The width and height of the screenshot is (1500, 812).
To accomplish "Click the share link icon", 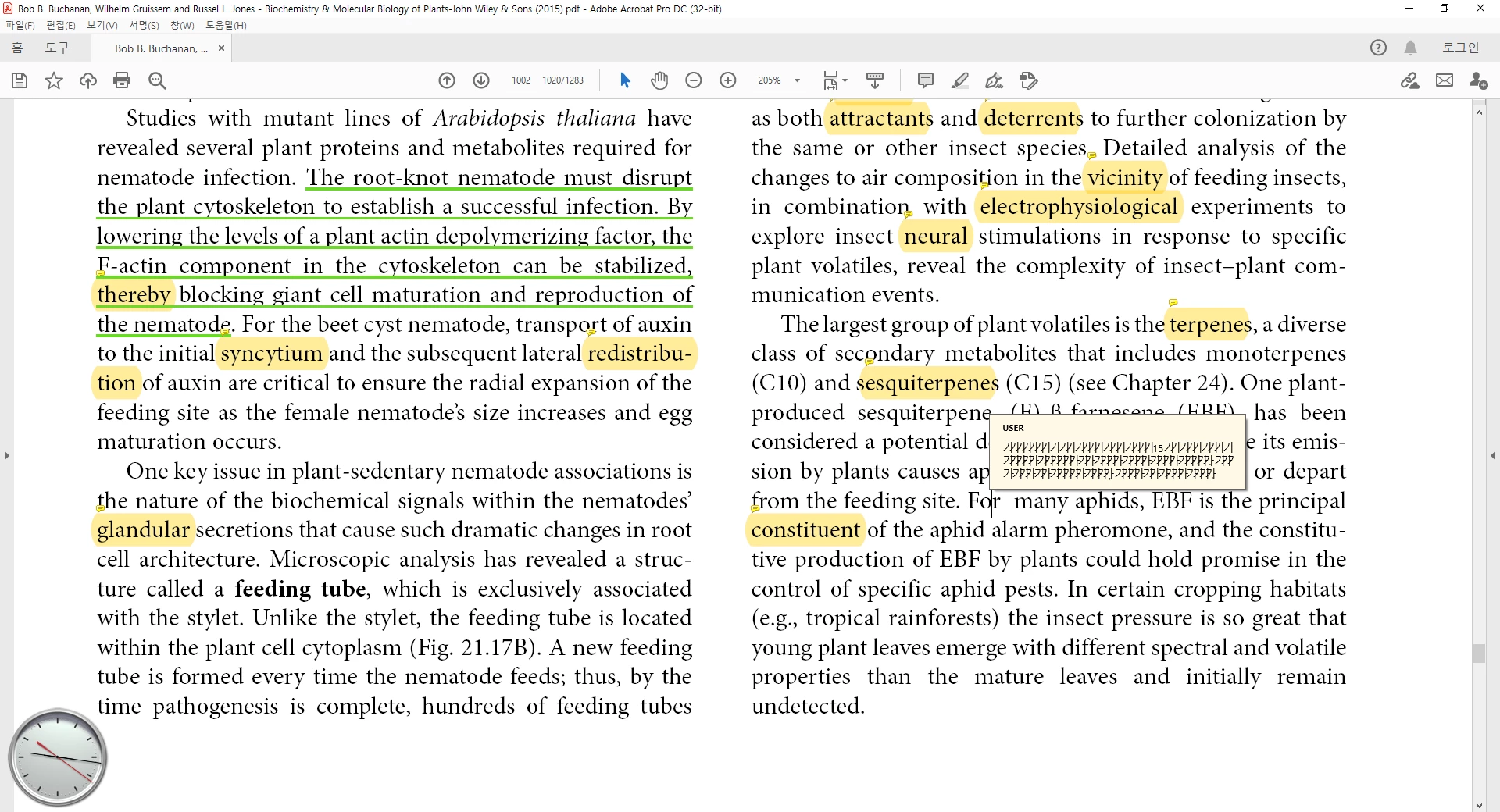I will [1410, 80].
